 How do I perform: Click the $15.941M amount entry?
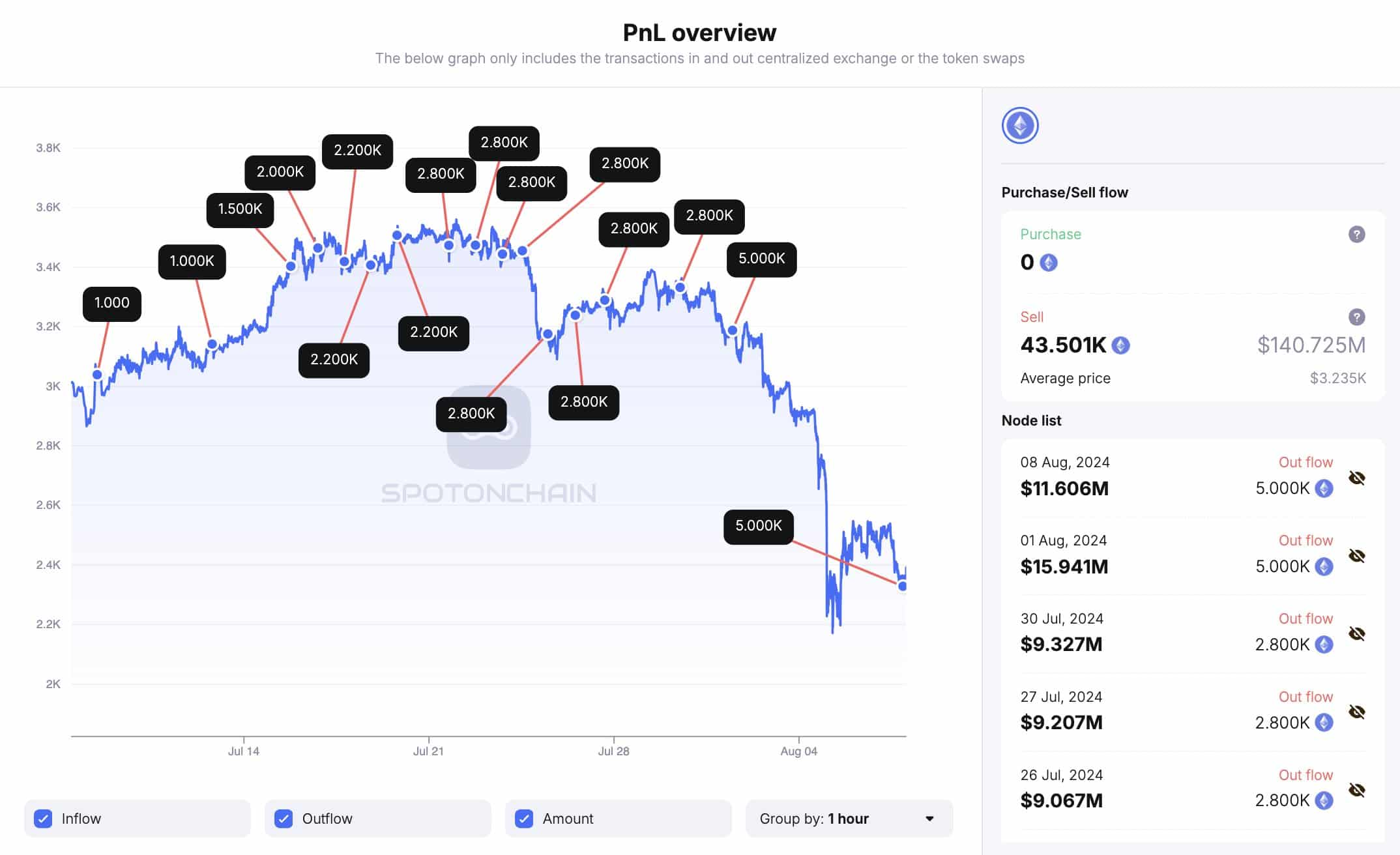tap(1064, 567)
